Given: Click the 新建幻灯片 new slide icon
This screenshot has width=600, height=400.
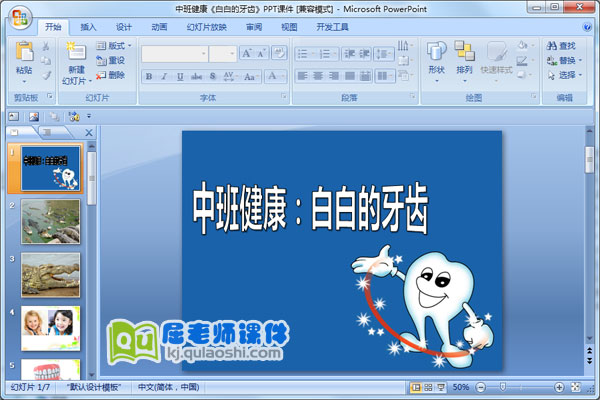Looking at the screenshot, I should [77, 51].
